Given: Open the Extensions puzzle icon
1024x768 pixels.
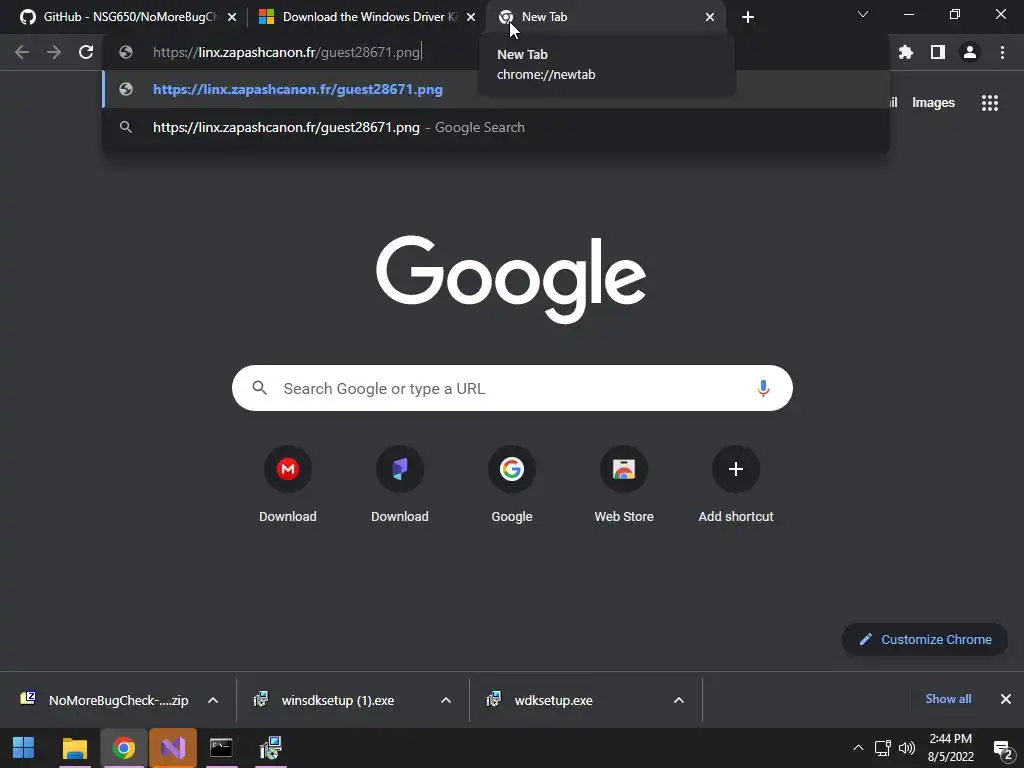Looking at the screenshot, I should coord(906,52).
